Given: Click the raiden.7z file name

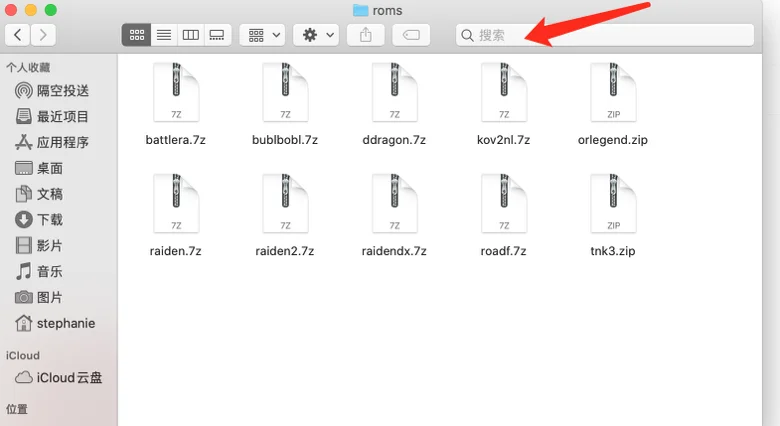Looking at the screenshot, I should (x=176, y=251).
